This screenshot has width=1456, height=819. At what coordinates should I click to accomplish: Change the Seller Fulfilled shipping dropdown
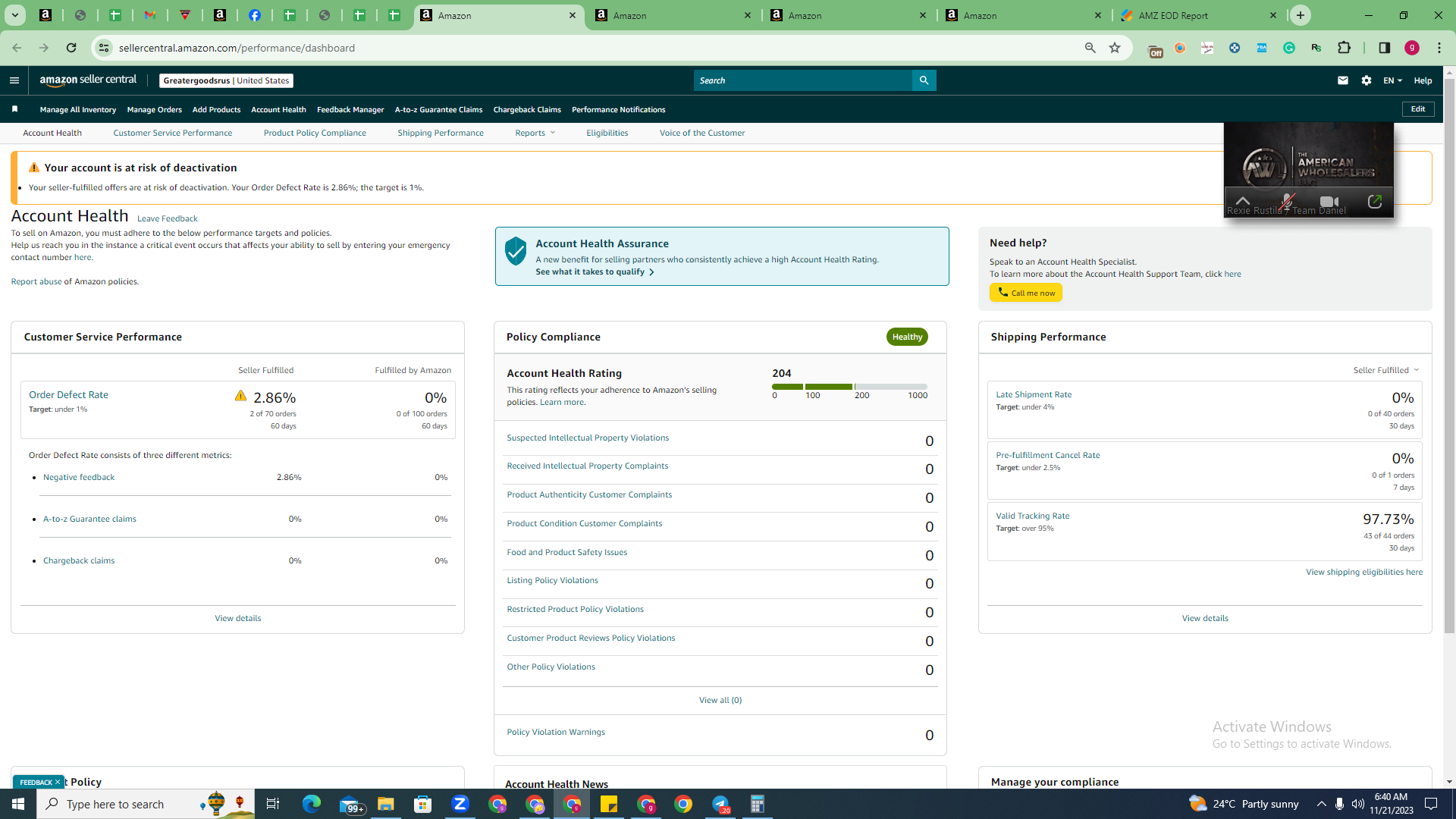click(1385, 370)
